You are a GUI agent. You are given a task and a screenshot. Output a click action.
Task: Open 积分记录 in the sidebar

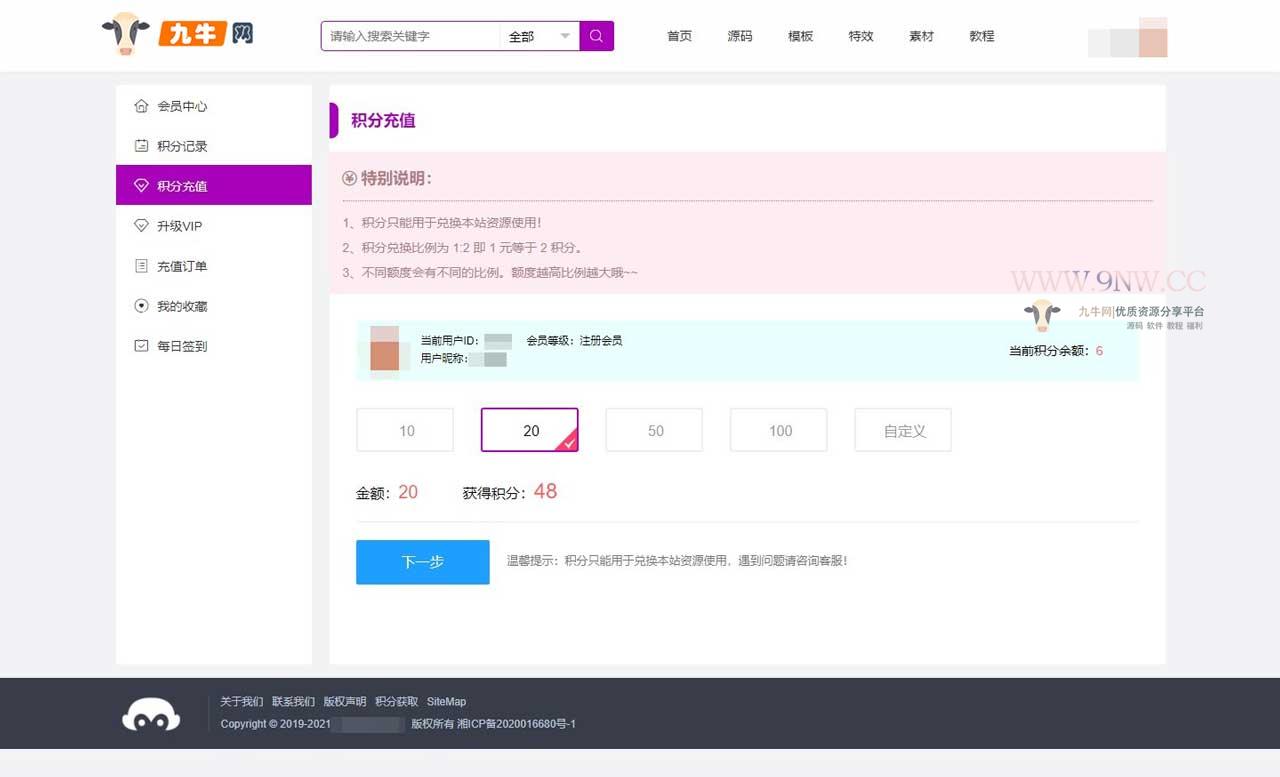click(214, 145)
